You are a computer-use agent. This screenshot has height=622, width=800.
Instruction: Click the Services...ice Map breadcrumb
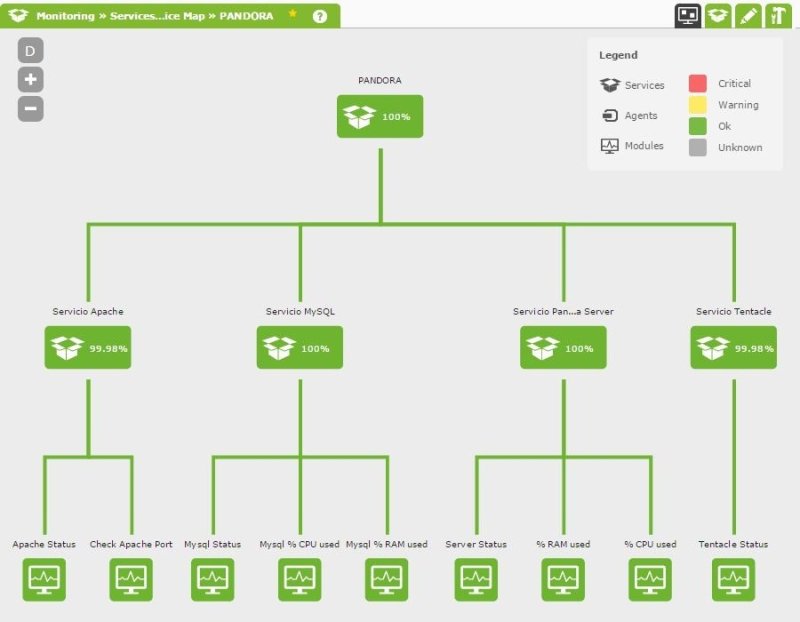[x=157, y=16]
